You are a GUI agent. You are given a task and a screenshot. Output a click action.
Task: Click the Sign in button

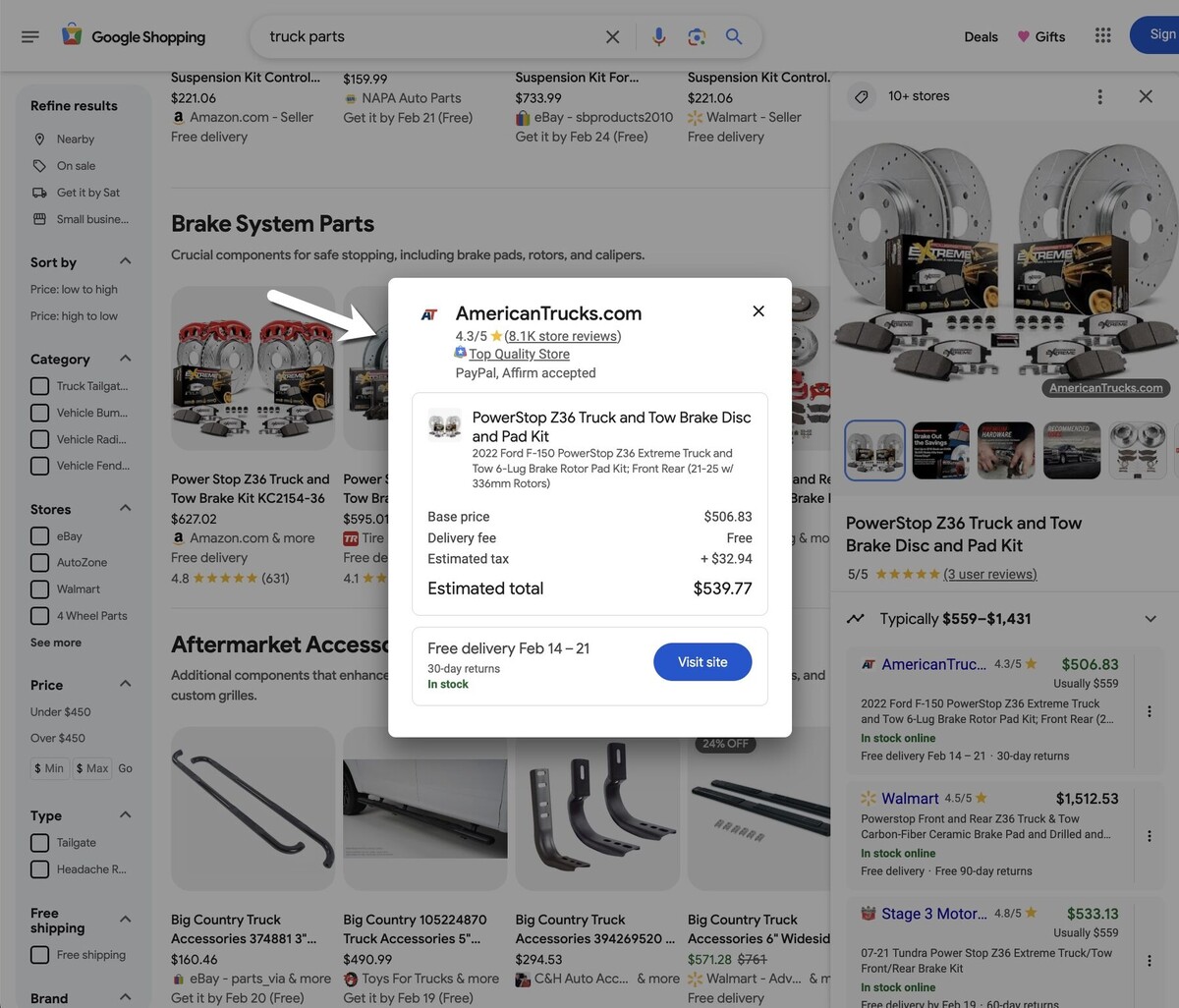[1155, 35]
